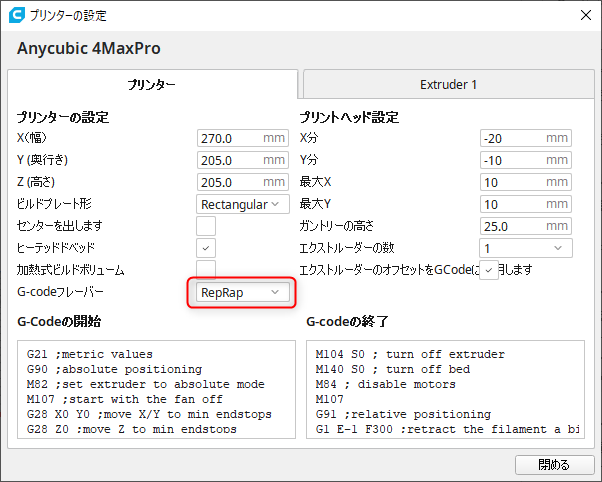Click the 'M140 S0 ; turn off bed' line
The height and width of the screenshot is (482, 602).
(392, 369)
